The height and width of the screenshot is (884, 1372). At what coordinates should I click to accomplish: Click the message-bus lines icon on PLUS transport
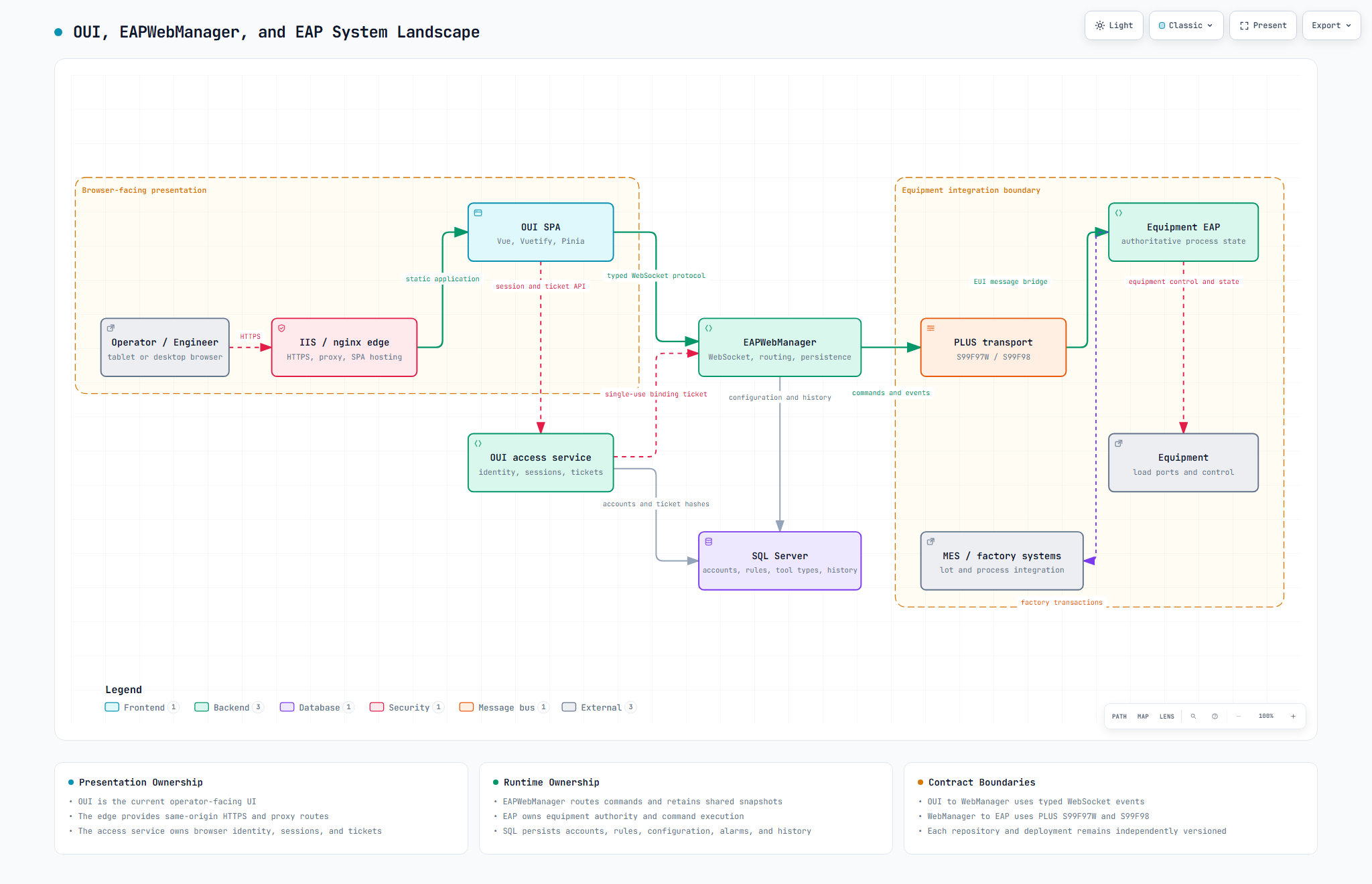point(931,328)
